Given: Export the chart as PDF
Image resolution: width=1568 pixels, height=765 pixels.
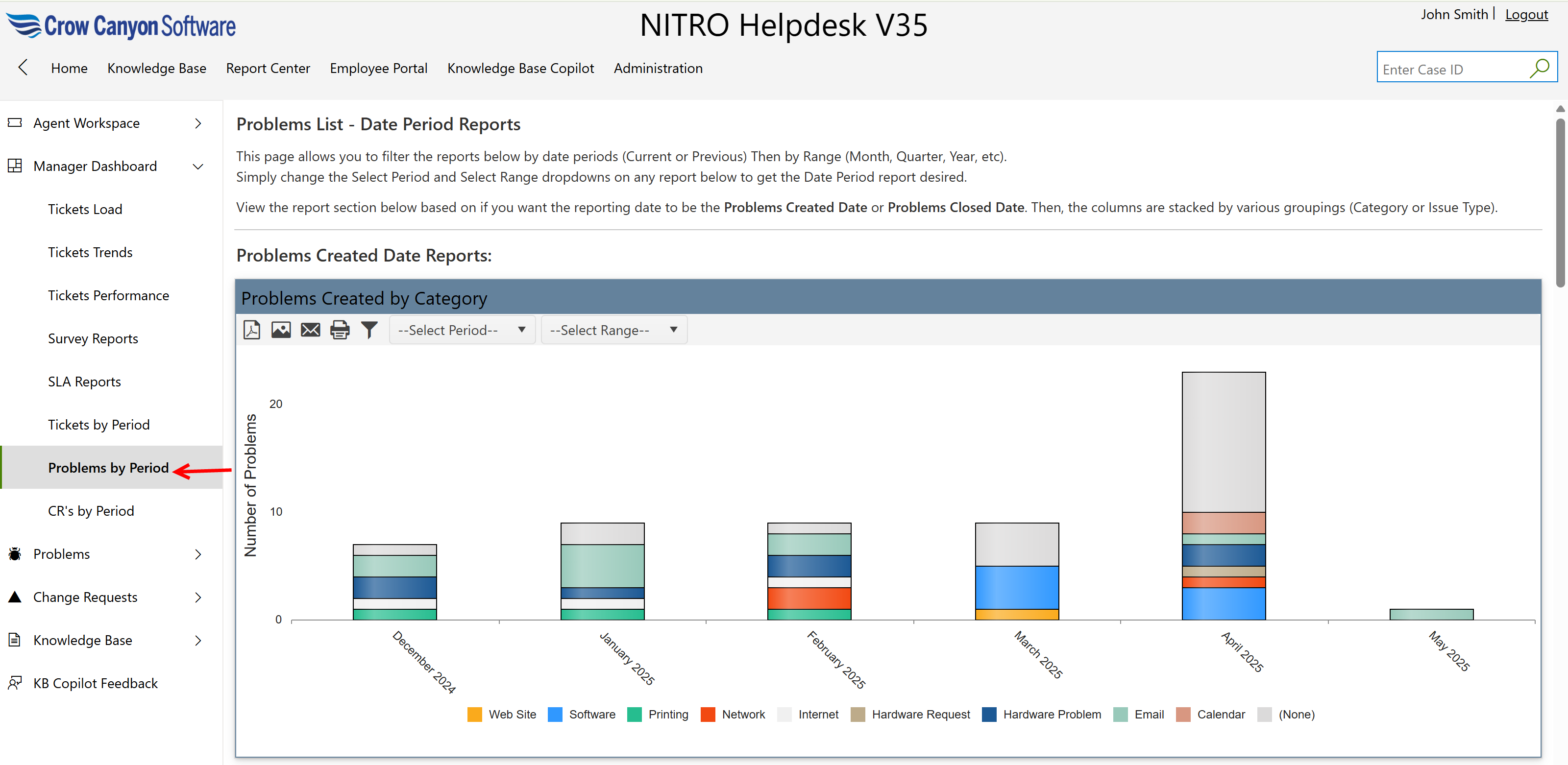Looking at the screenshot, I should [x=251, y=329].
